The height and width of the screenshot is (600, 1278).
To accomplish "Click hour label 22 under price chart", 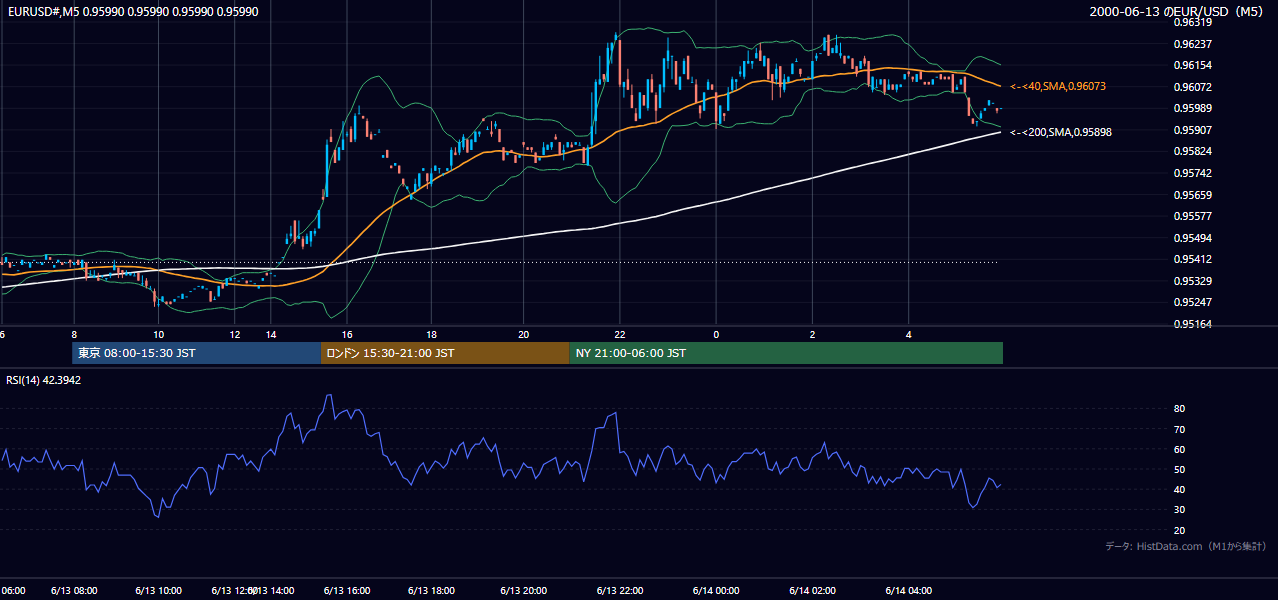I will point(620,334).
